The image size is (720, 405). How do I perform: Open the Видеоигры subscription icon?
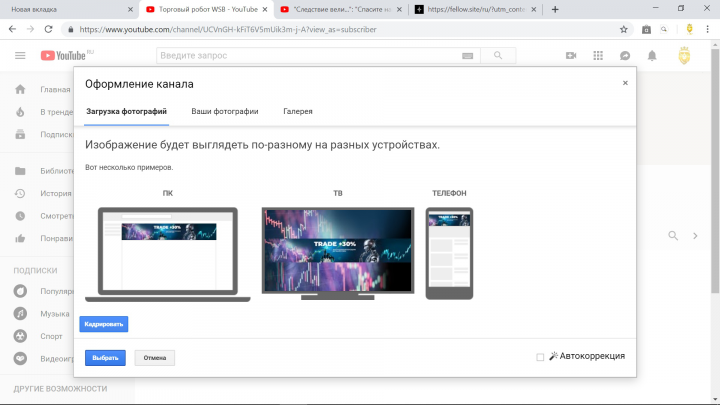[20, 359]
